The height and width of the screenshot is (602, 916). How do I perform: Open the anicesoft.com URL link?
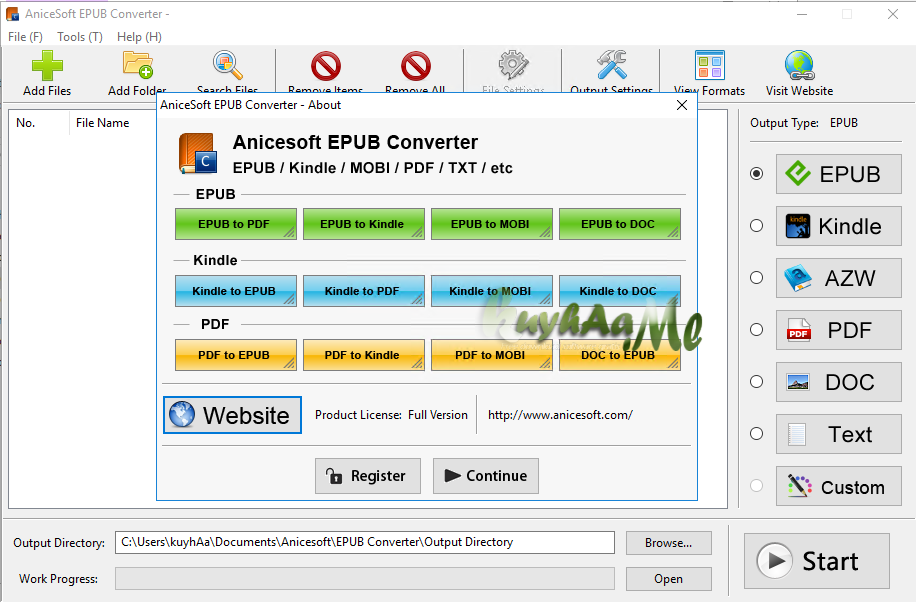pyautogui.click(x=560, y=415)
